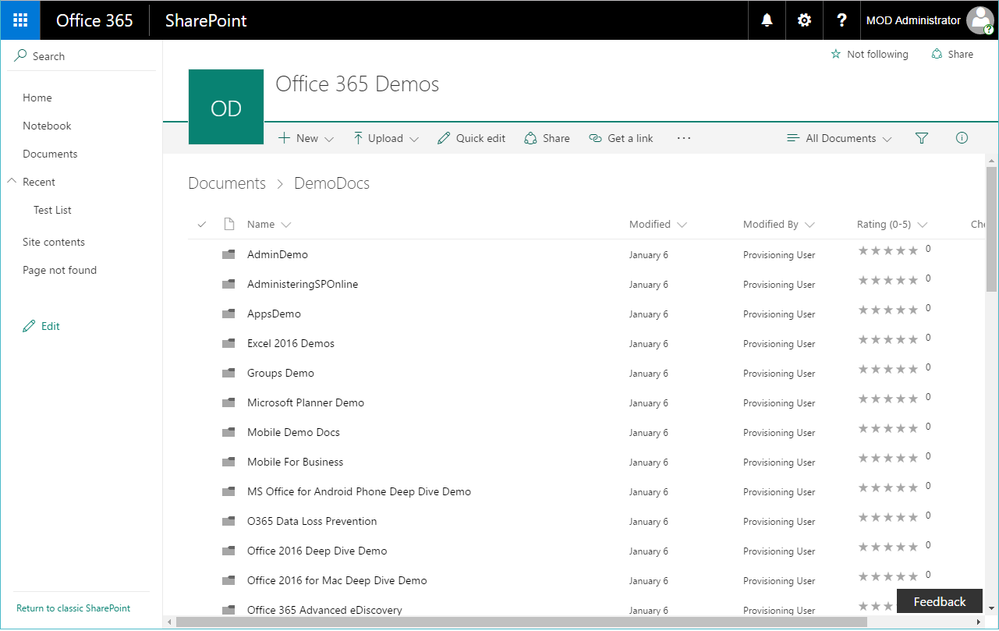Click Quick edit pencil
Screen dimensions: 999x631
(443, 138)
